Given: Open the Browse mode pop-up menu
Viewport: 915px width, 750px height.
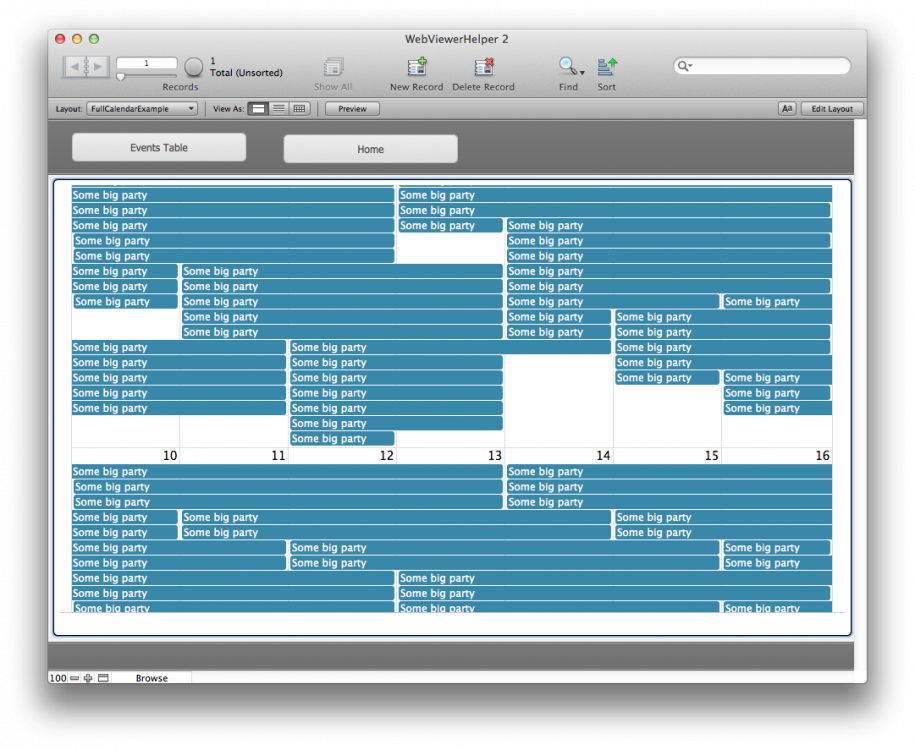Looking at the screenshot, I should pyautogui.click(x=151, y=678).
